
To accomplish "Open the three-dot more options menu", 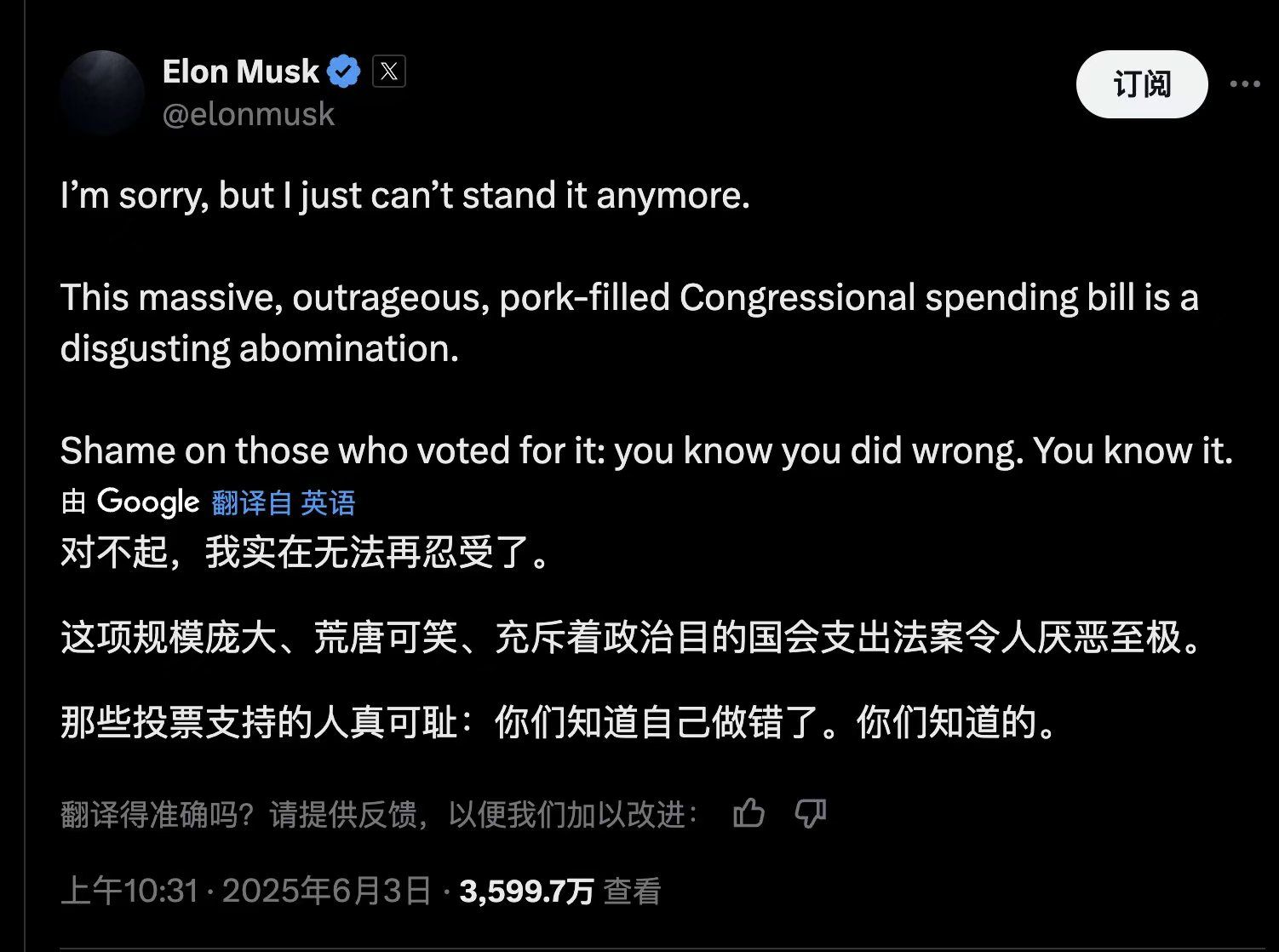I will 1244,83.
